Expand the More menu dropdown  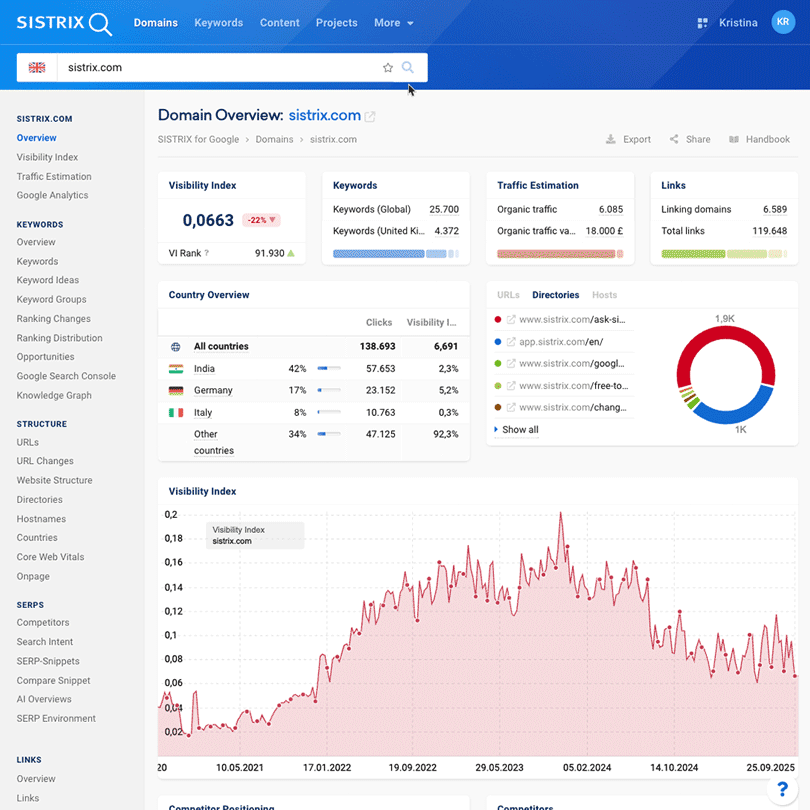click(x=394, y=23)
